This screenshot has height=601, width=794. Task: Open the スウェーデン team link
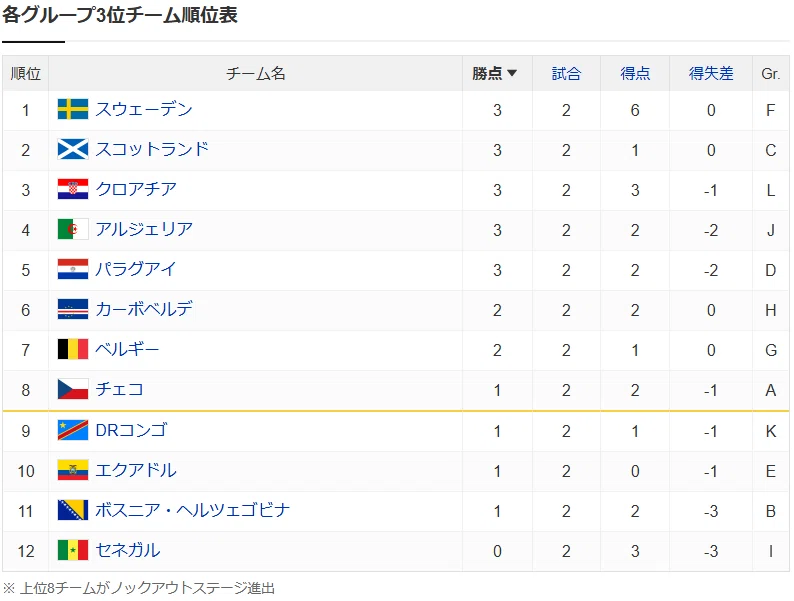point(144,109)
